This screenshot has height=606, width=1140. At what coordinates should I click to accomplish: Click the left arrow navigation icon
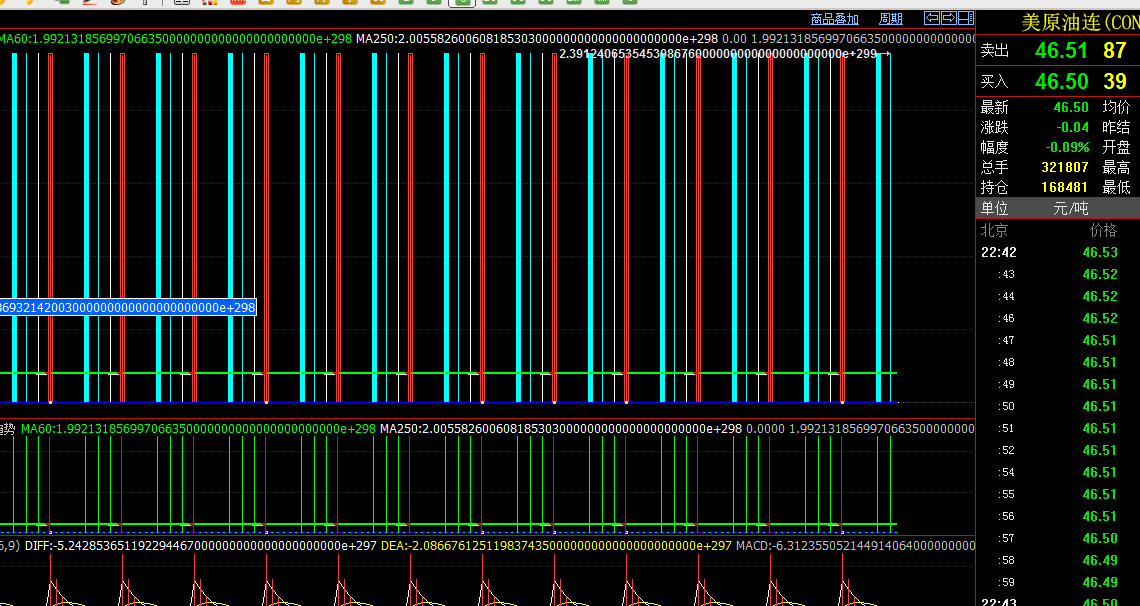tap(931, 18)
